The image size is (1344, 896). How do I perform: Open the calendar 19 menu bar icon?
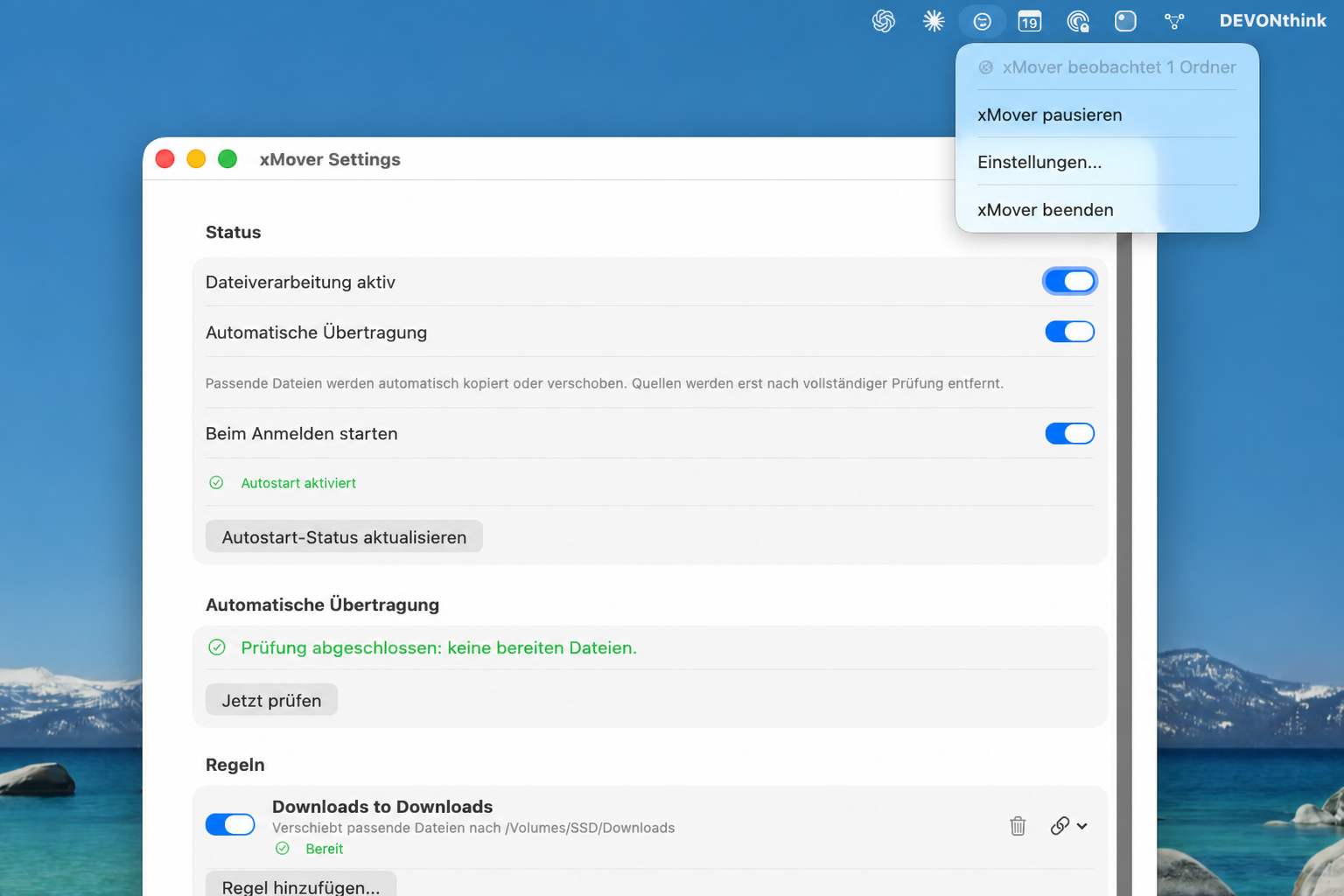point(1030,21)
